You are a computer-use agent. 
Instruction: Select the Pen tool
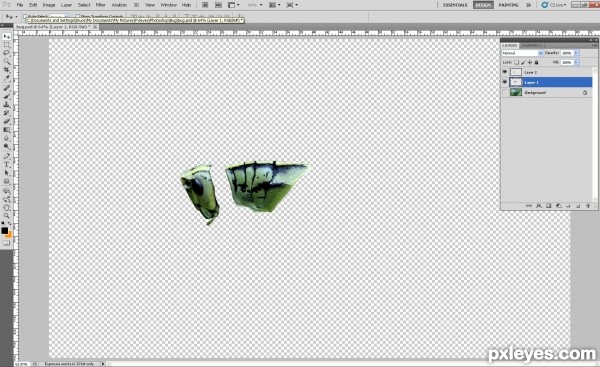pyautogui.click(x=7, y=156)
